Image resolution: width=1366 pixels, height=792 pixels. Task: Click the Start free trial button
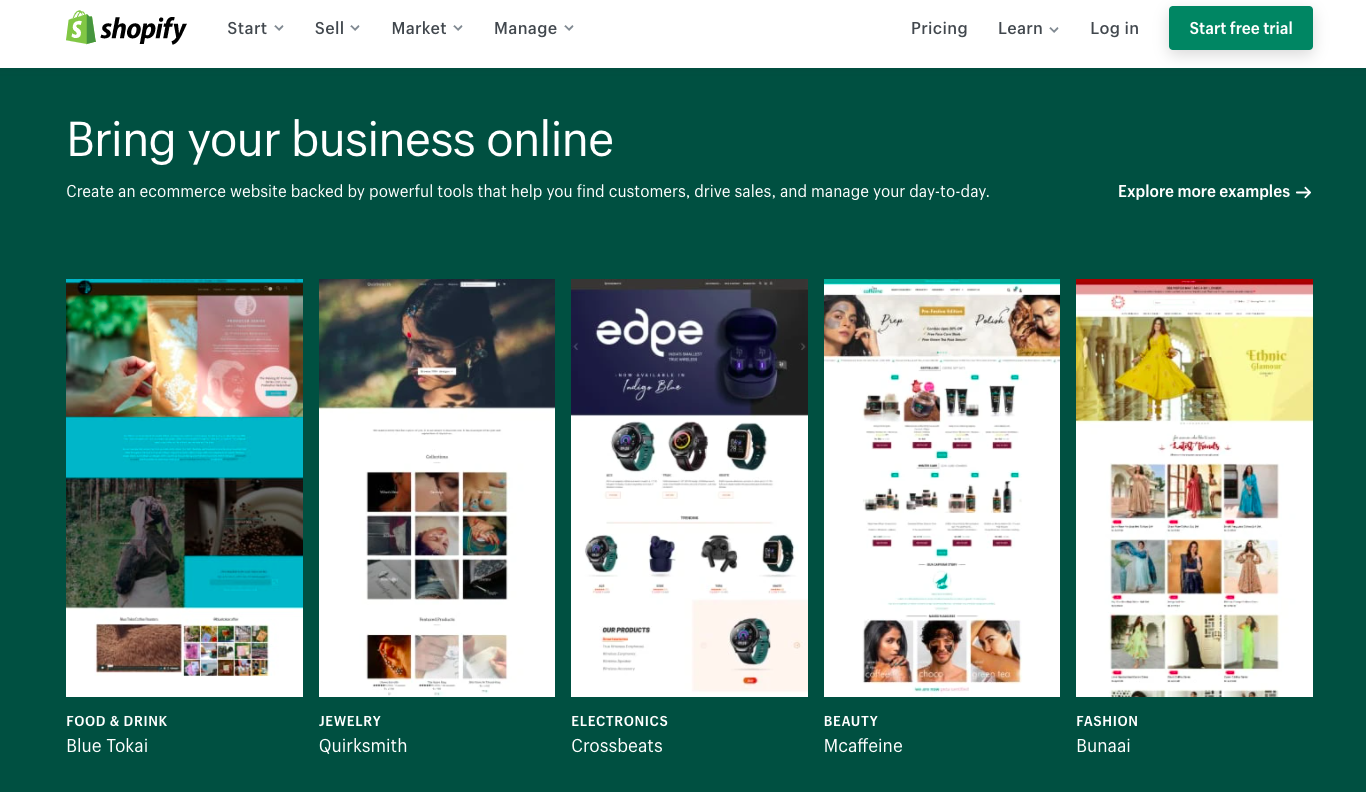pos(1241,28)
